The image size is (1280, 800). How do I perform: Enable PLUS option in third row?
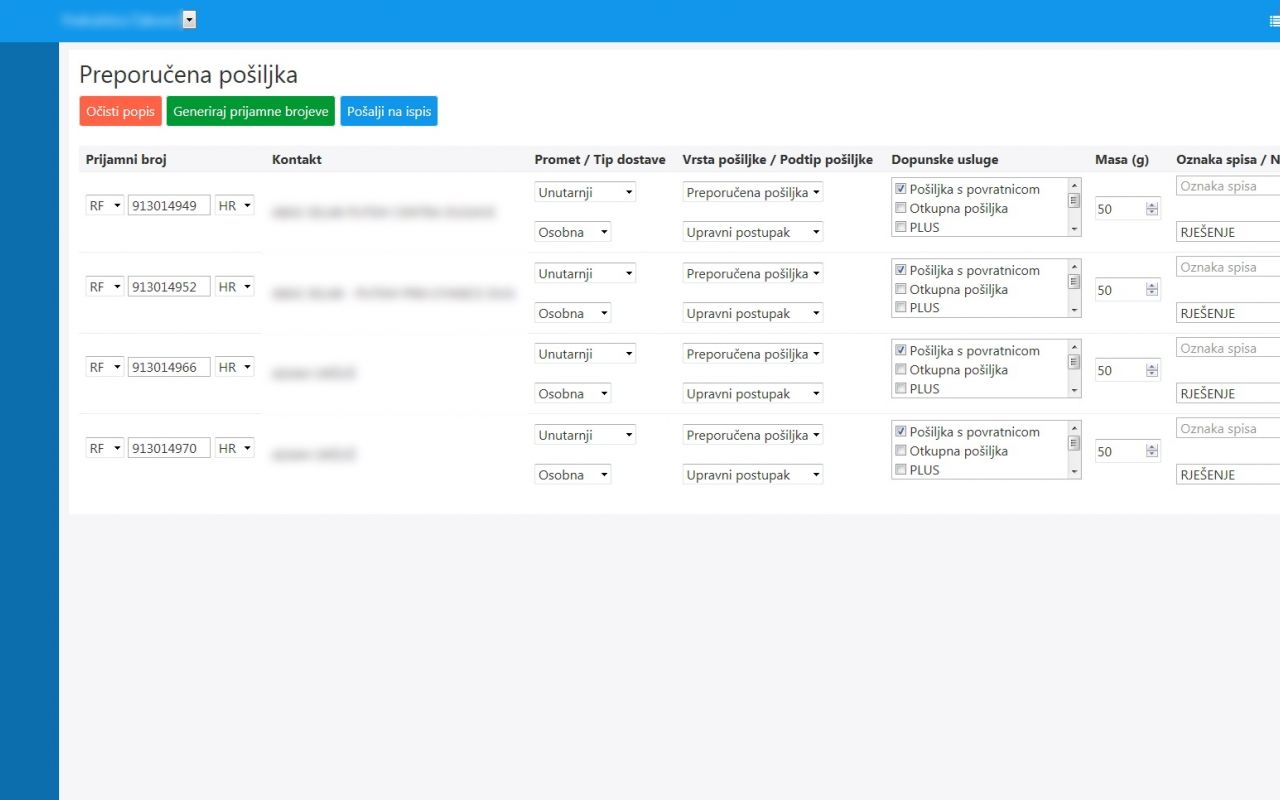(901, 389)
